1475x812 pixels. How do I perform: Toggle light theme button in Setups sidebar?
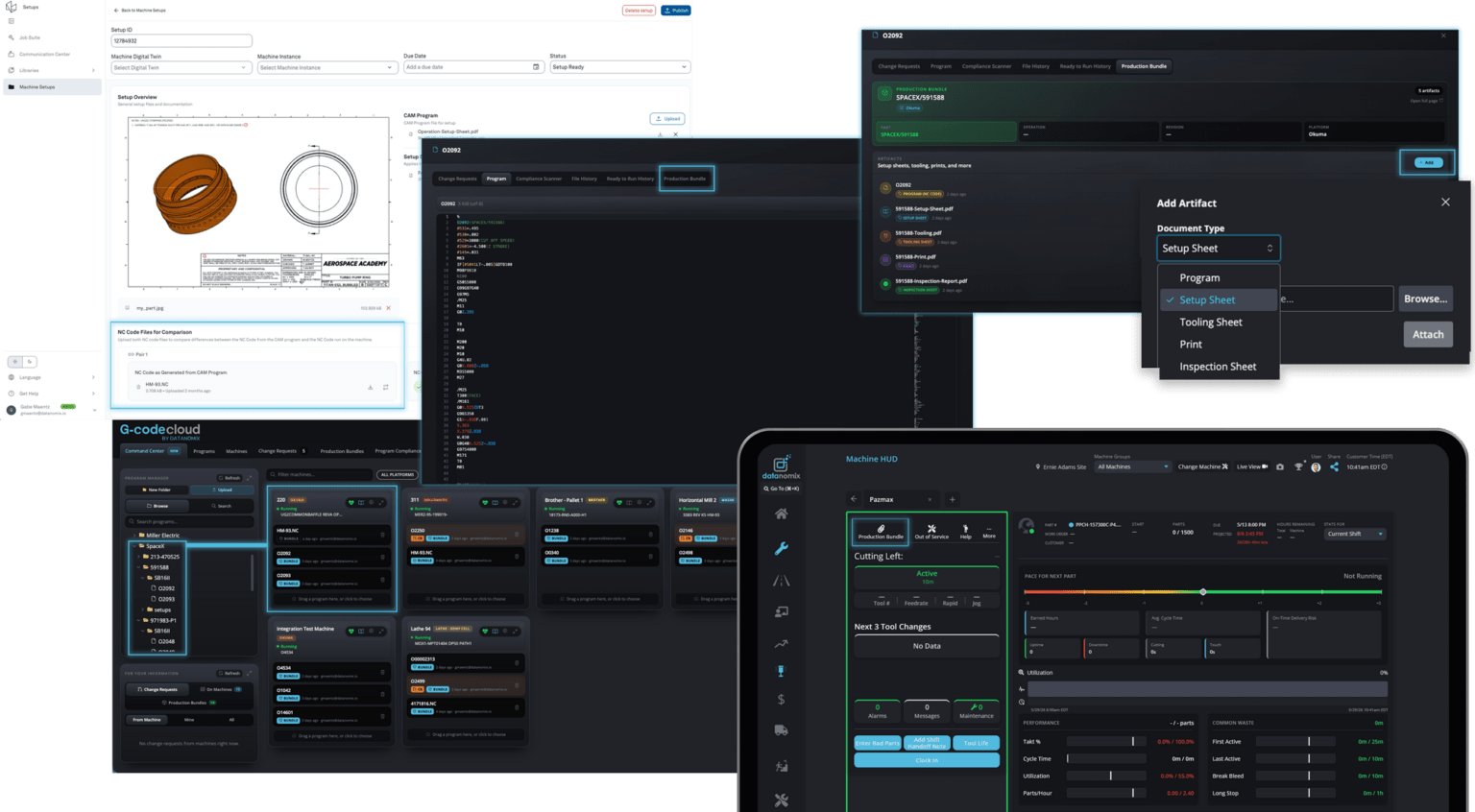[x=14, y=362]
